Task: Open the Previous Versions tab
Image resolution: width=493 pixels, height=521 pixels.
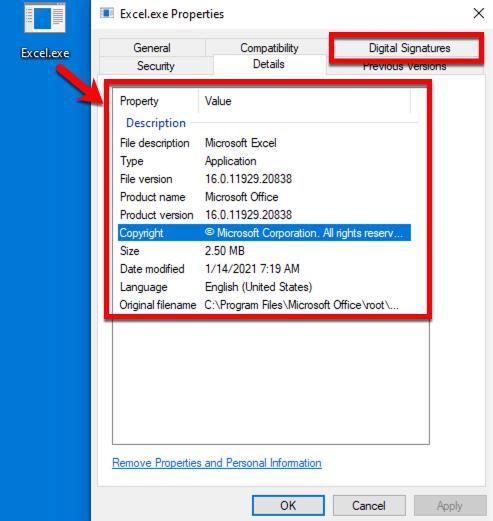Action: point(404,67)
